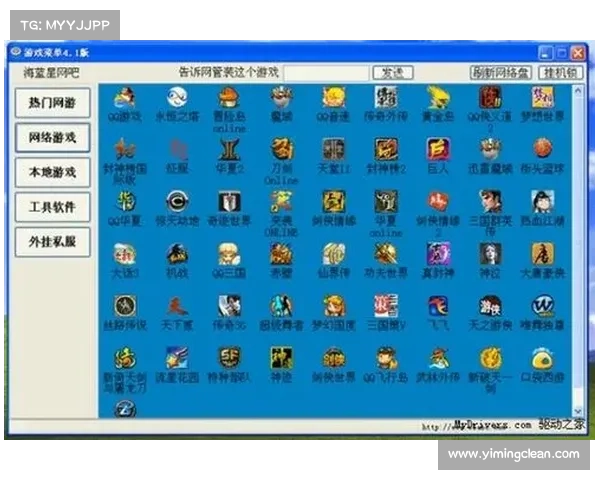600x480 pixels.
Task: Open the 飞飞 game icon
Action: tap(438, 306)
